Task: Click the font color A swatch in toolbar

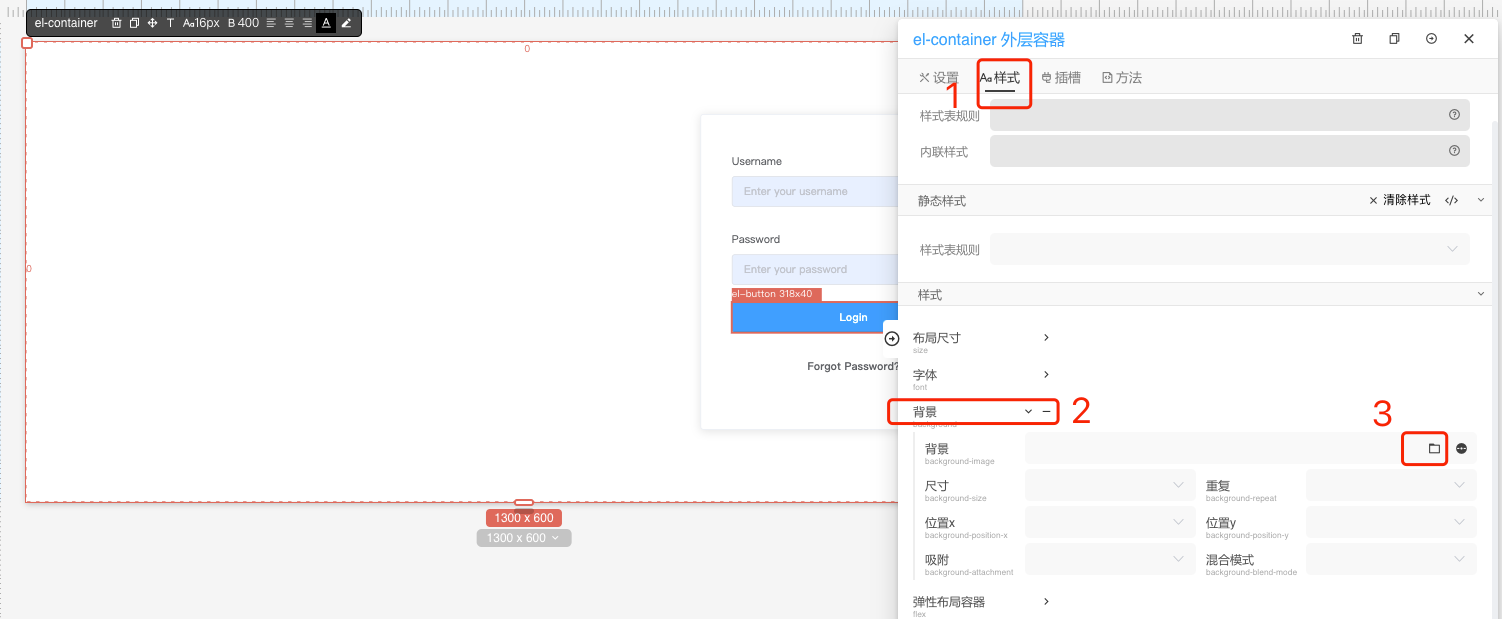Action: click(x=326, y=23)
